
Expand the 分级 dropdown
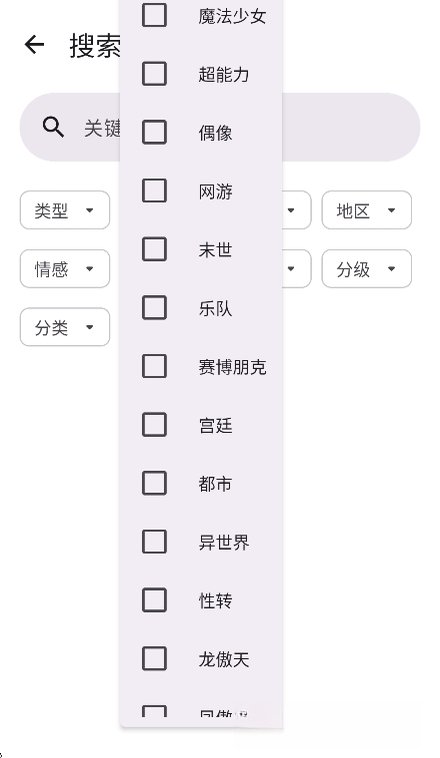[x=367, y=268]
